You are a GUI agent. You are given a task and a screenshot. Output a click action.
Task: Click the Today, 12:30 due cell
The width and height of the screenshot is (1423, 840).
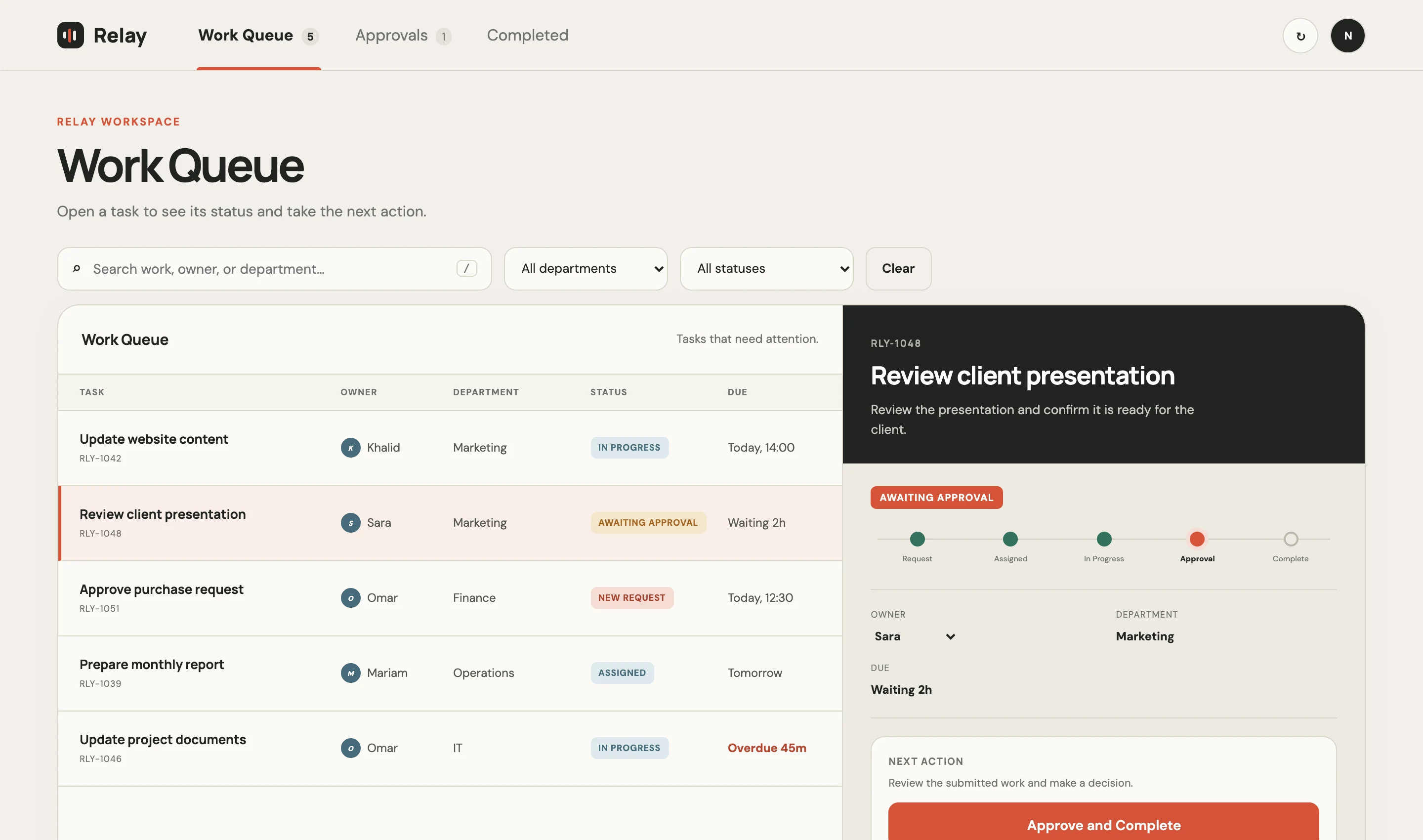click(x=760, y=598)
